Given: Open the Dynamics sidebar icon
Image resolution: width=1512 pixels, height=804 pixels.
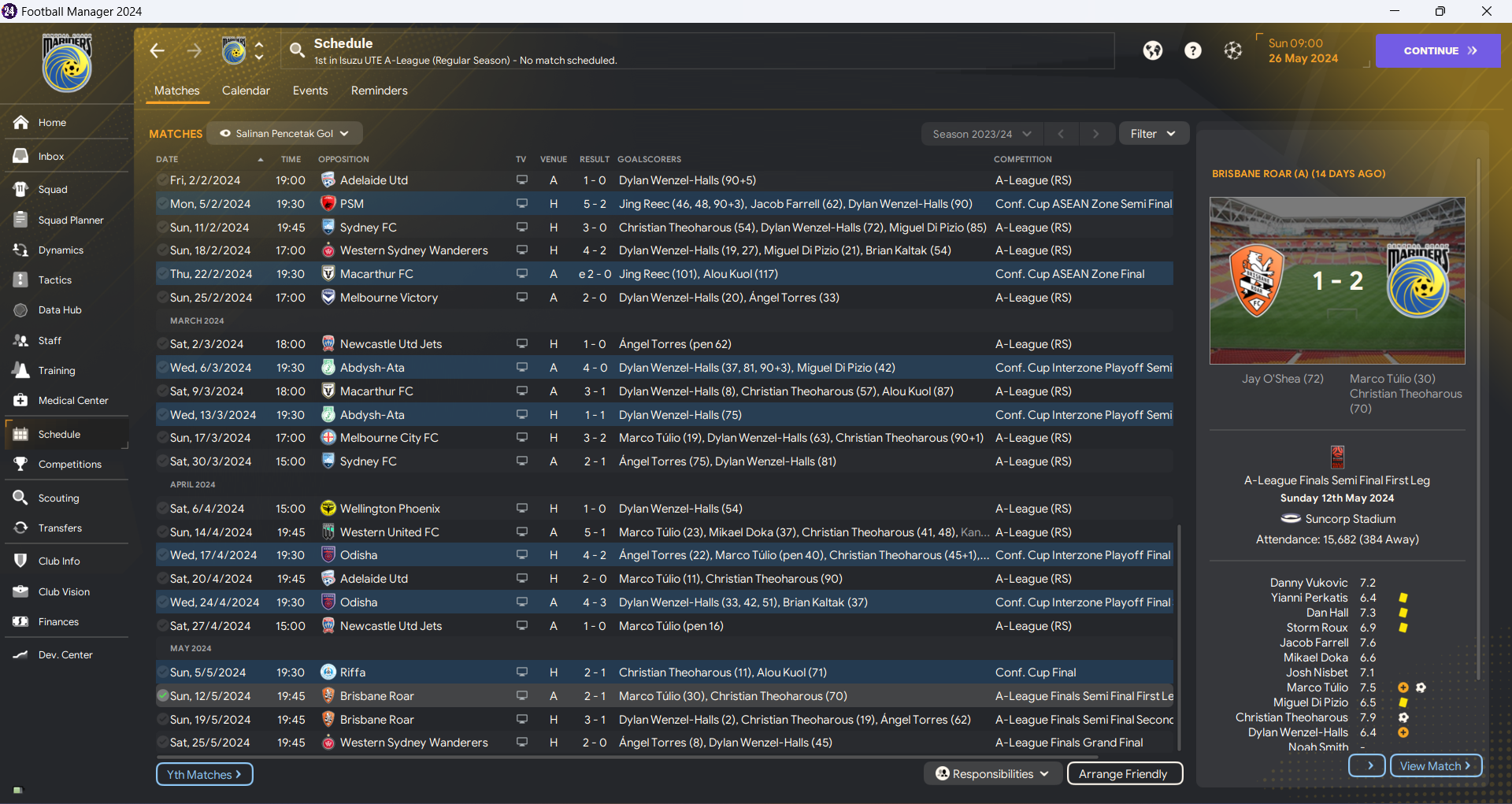Looking at the screenshot, I should (21, 250).
